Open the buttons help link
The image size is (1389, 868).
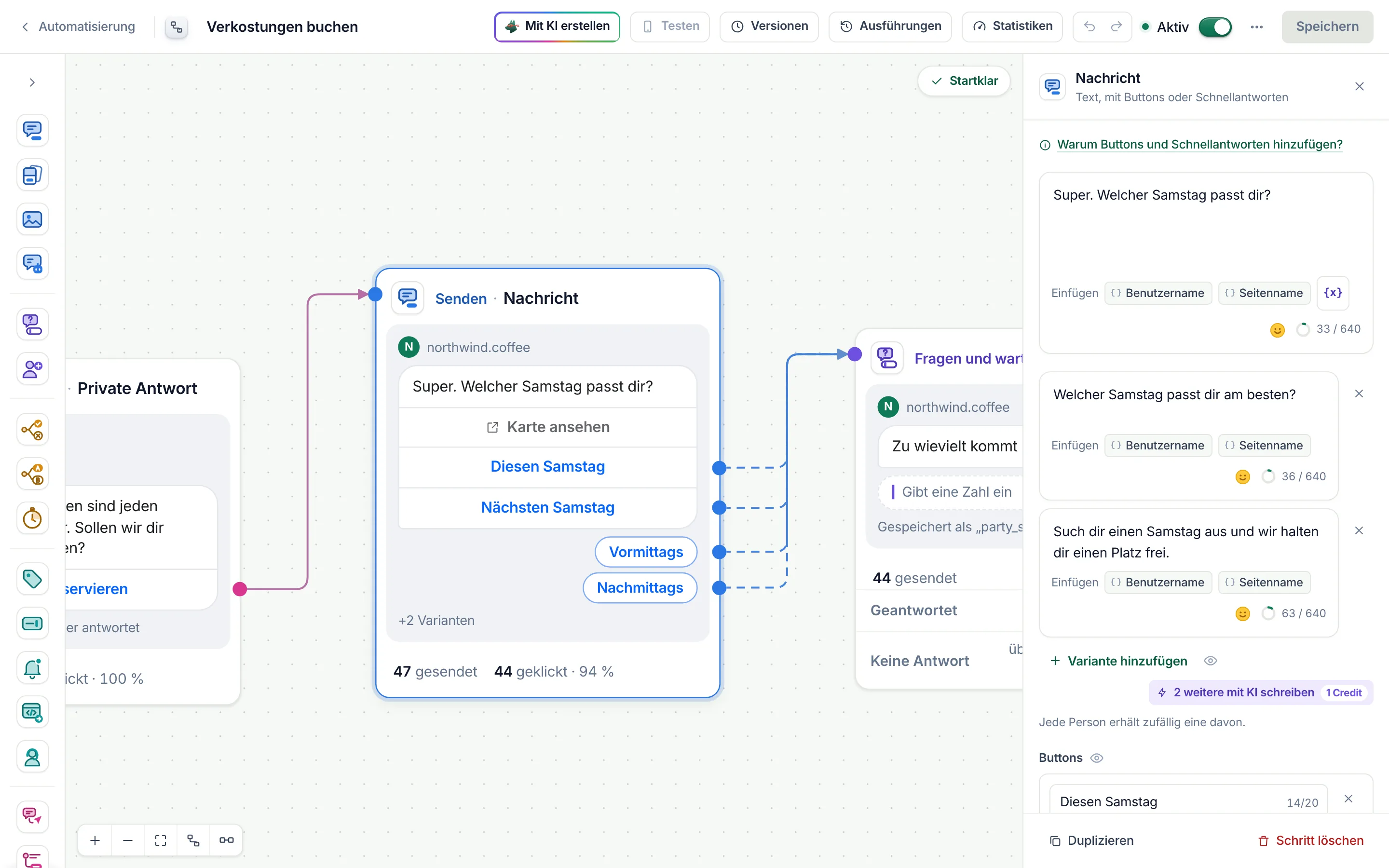coord(1199,145)
